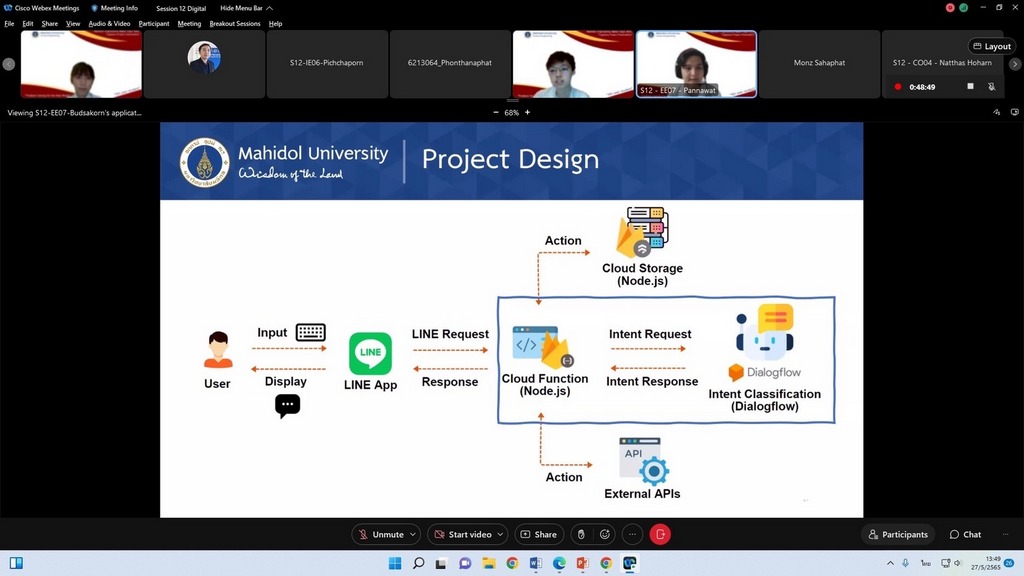Open the Layout options
Screen dimensions: 1024x576
[x=991, y=46]
